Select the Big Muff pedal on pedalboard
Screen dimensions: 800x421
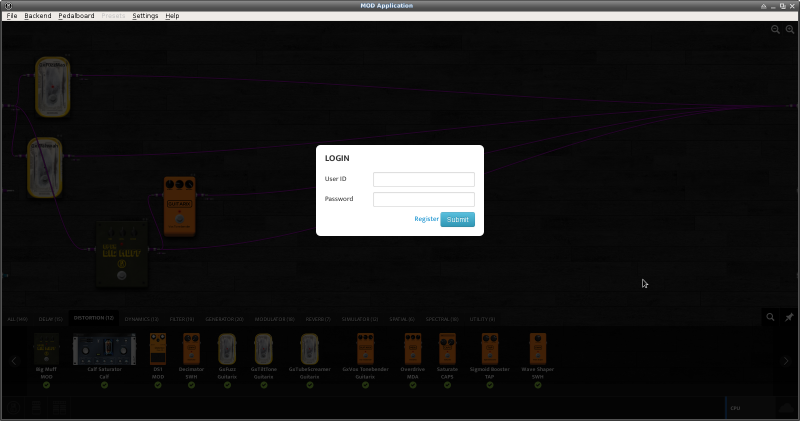click(121, 254)
